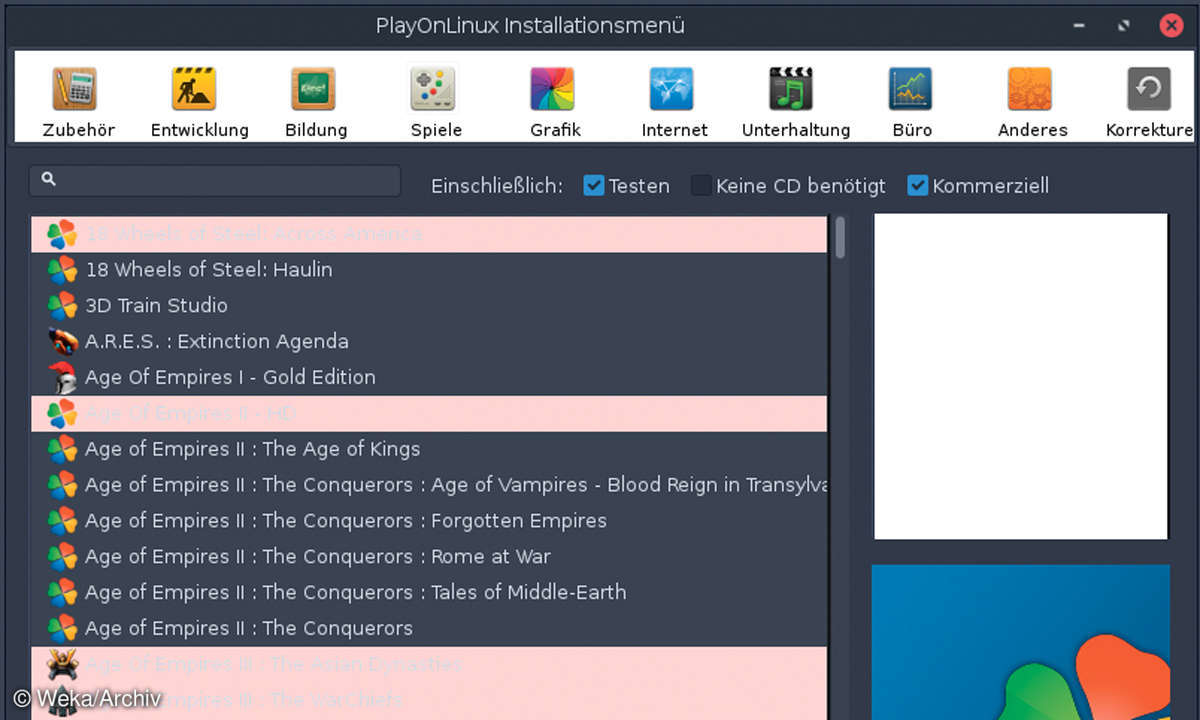Open the Zubehör category
Viewport: 1200px width, 720px height.
[75, 90]
